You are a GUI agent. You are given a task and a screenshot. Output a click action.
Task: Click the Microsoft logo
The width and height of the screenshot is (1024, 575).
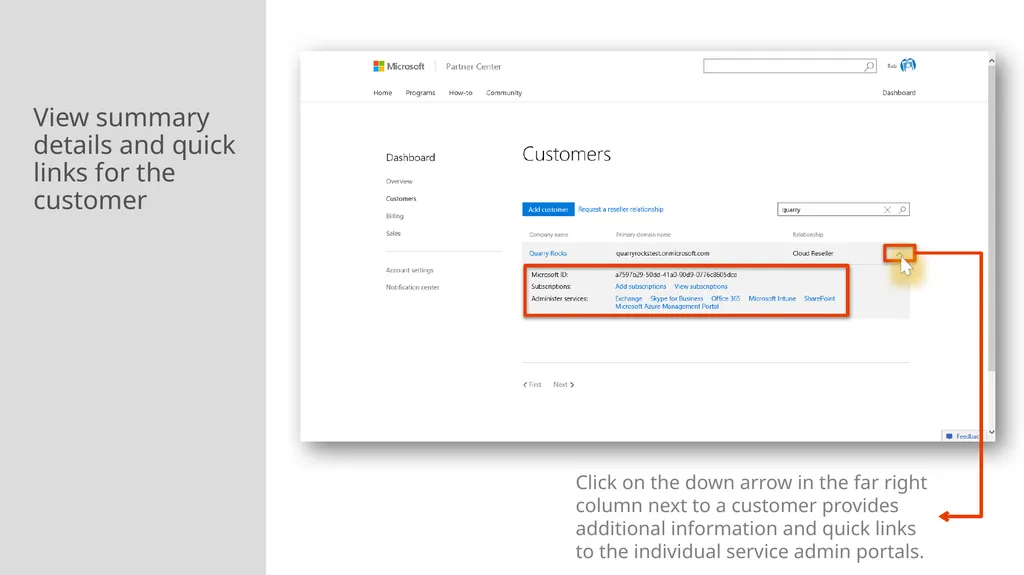pyautogui.click(x=398, y=66)
